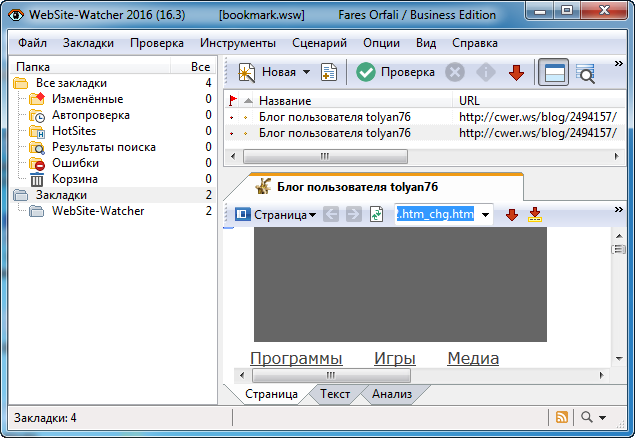Open the Новая dropdown arrow
Screen dimensions: 635x438
pos(306,72)
